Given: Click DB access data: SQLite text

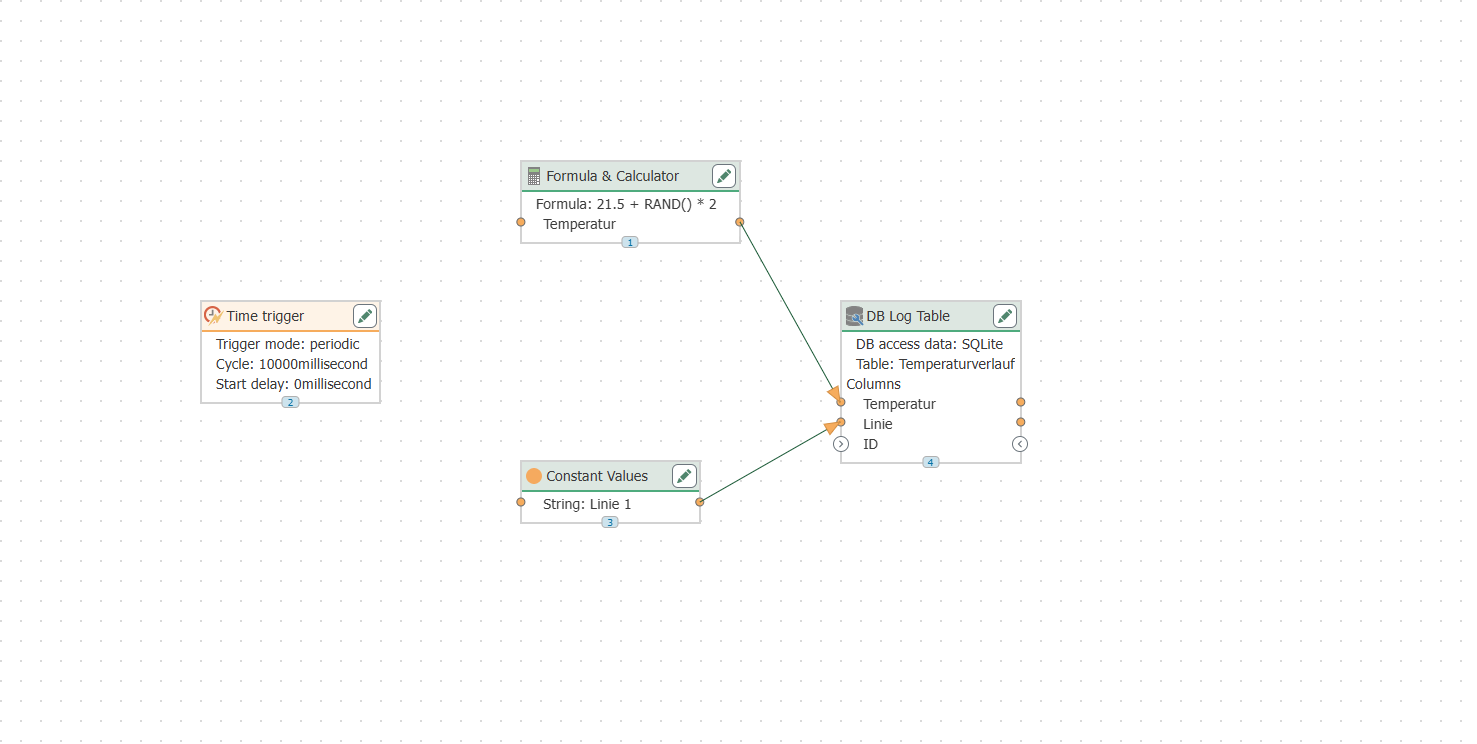Looking at the screenshot, I should [x=929, y=344].
